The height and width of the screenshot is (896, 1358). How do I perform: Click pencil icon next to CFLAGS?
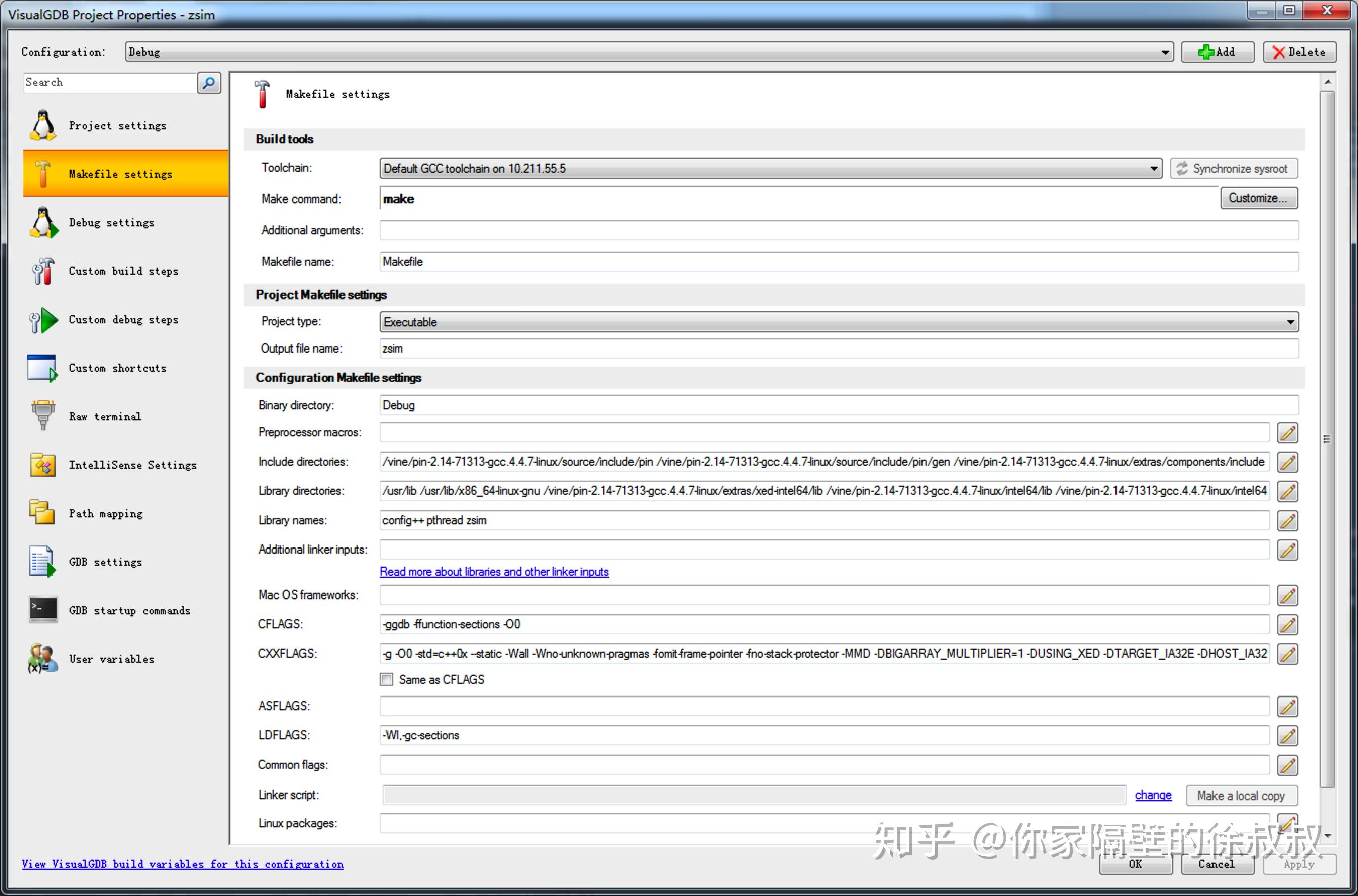pyautogui.click(x=1287, y=625)
